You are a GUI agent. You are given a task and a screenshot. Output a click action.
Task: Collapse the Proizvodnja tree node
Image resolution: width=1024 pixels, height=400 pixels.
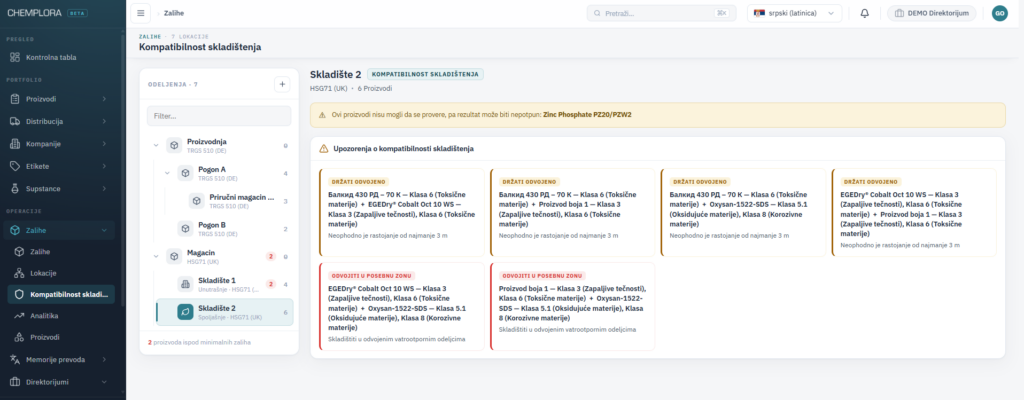155,145
